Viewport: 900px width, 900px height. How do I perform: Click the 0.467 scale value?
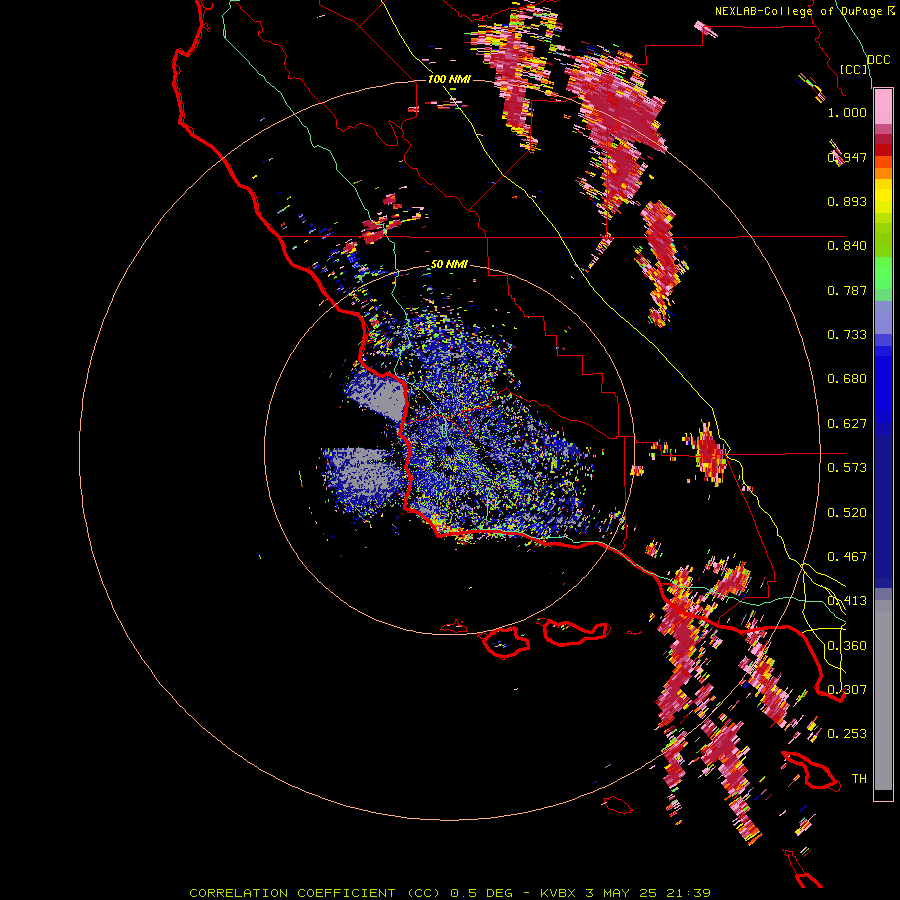[847, 557]
